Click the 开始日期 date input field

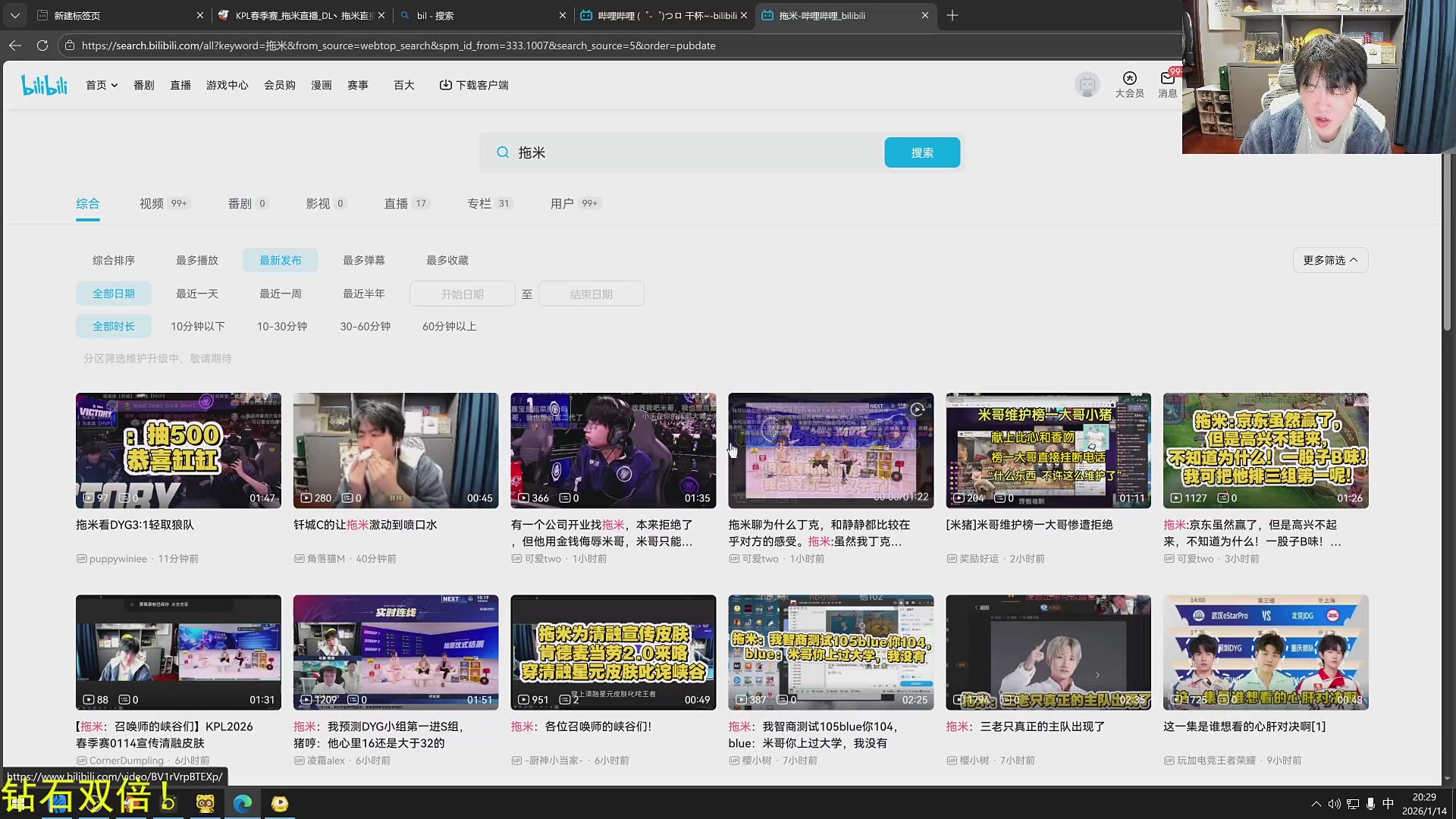pyautogui.click(x=462, y=294)
